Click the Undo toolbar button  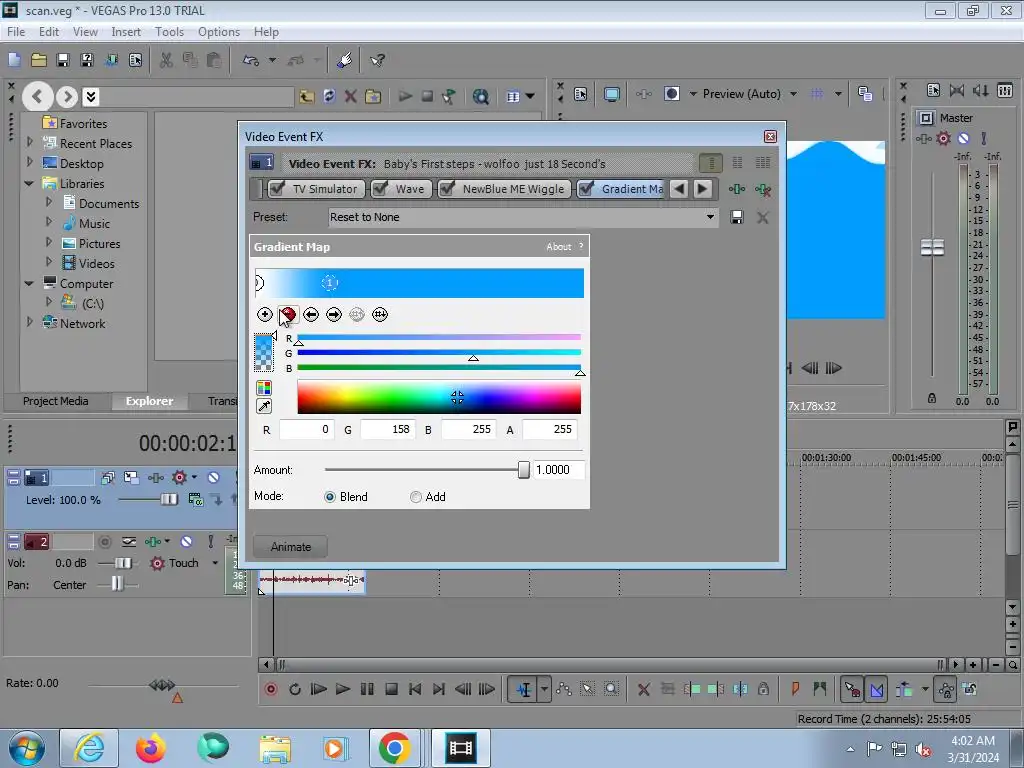[x=251, y=61]
